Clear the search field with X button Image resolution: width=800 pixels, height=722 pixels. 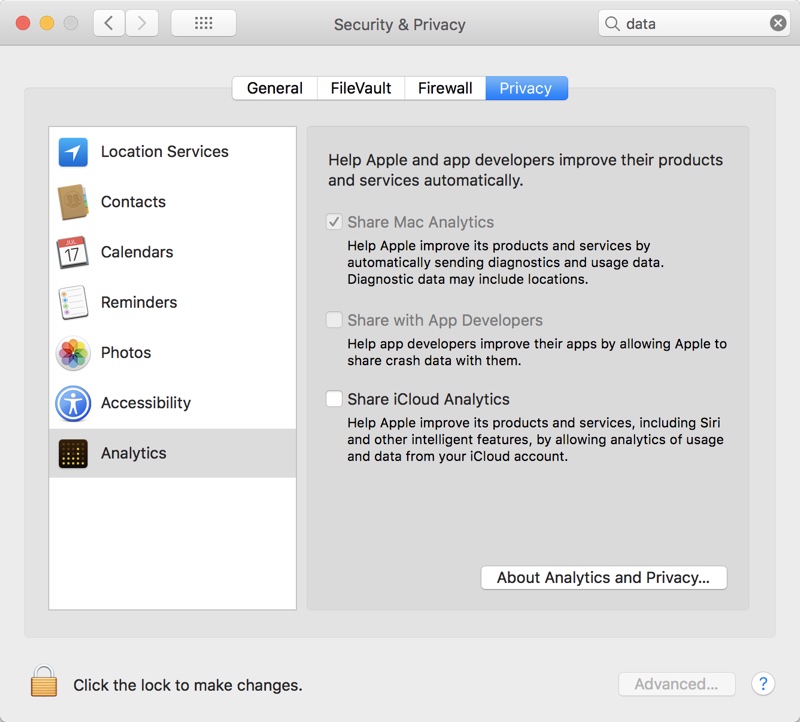click(778, 23)
